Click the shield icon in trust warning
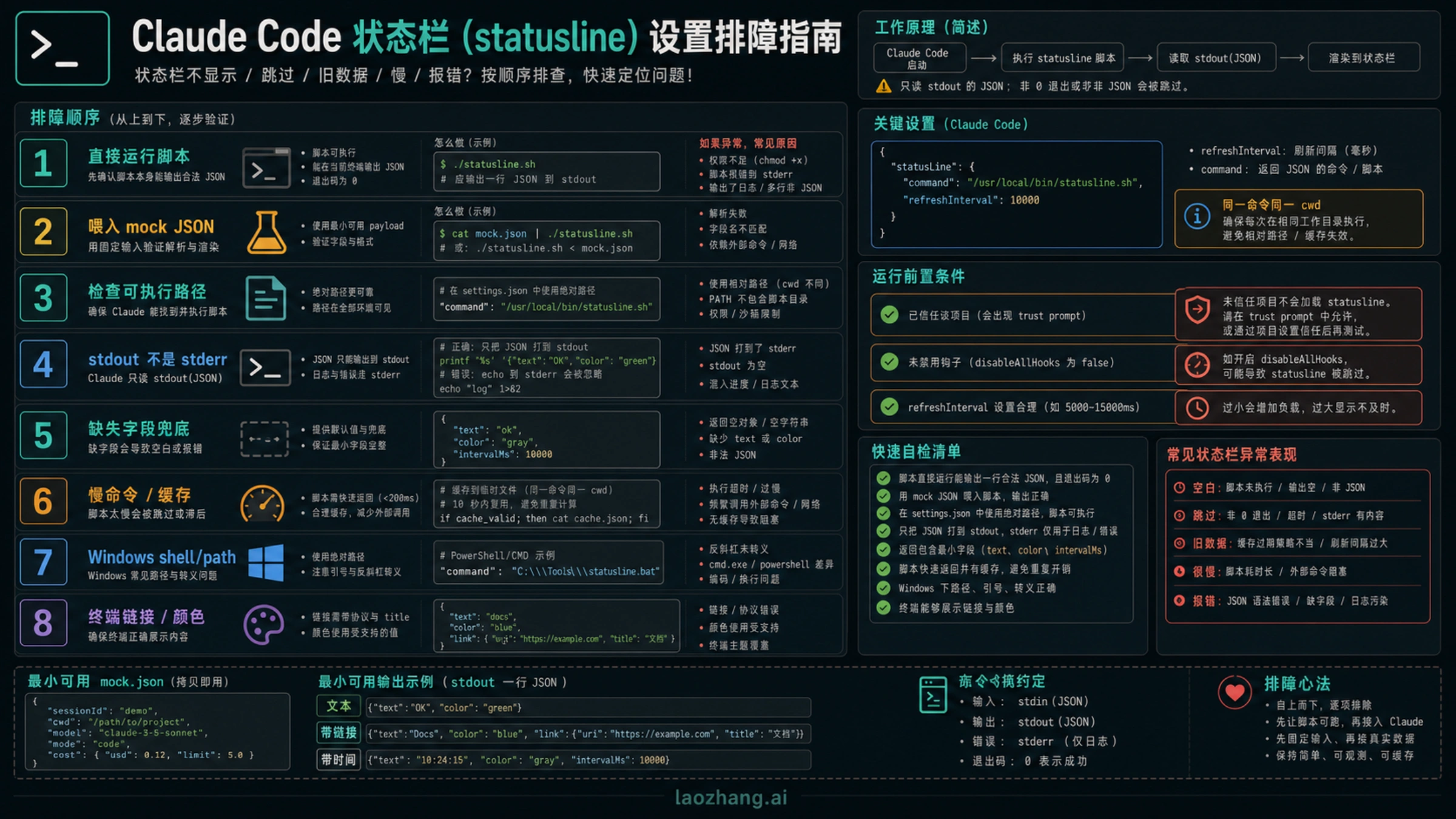Screen dimensions: 1456x819 click(x=1198, y=310)
